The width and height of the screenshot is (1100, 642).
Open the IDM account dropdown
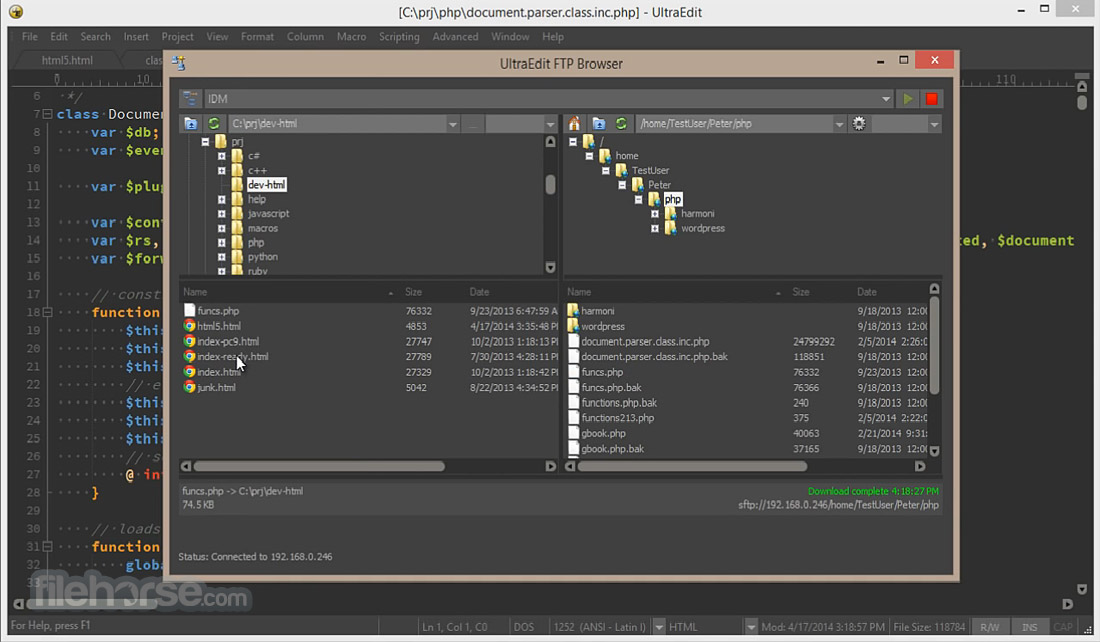point(885,99)
